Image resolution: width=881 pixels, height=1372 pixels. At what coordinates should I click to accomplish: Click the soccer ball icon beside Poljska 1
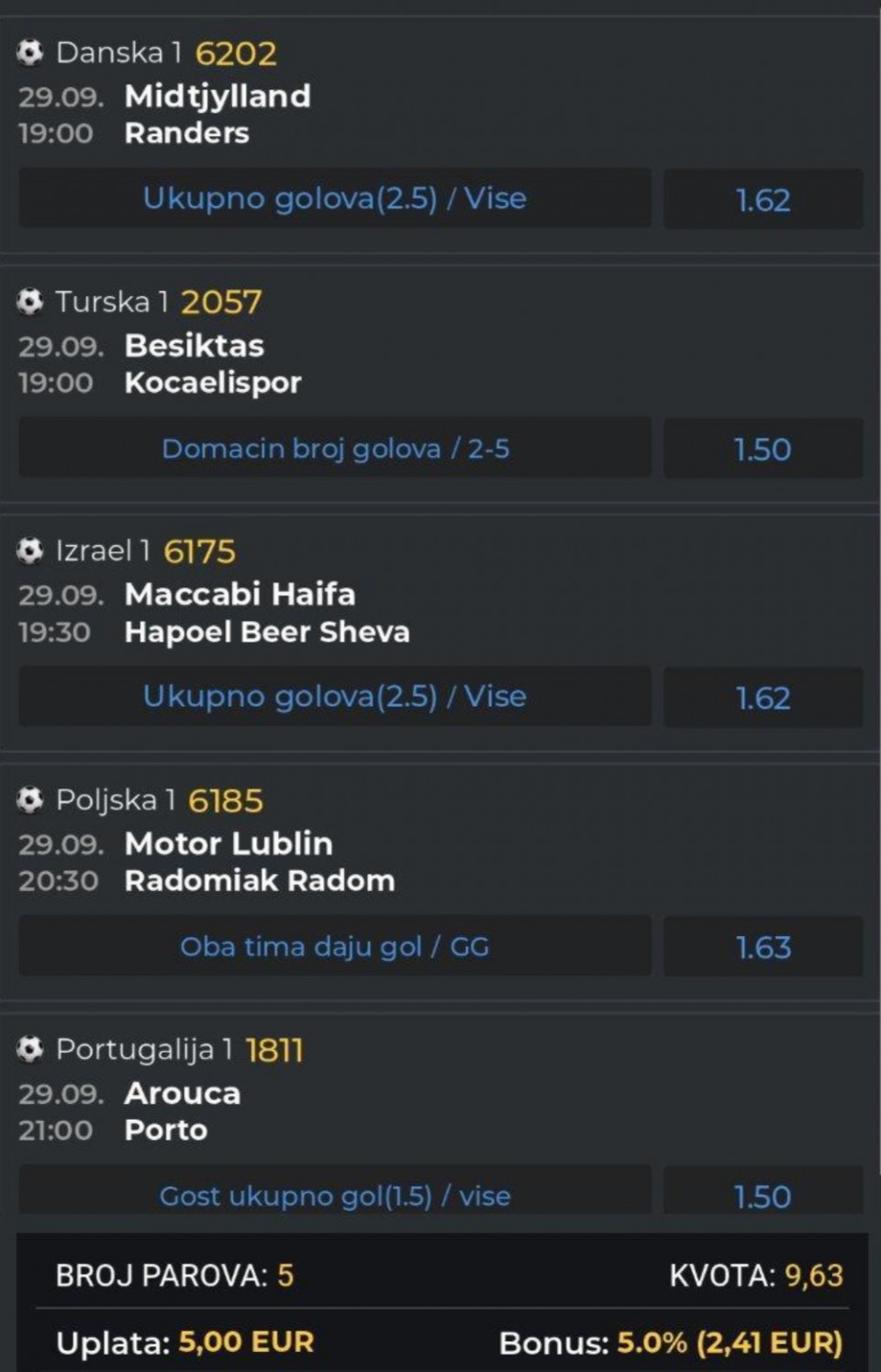(x=30, y=800)
